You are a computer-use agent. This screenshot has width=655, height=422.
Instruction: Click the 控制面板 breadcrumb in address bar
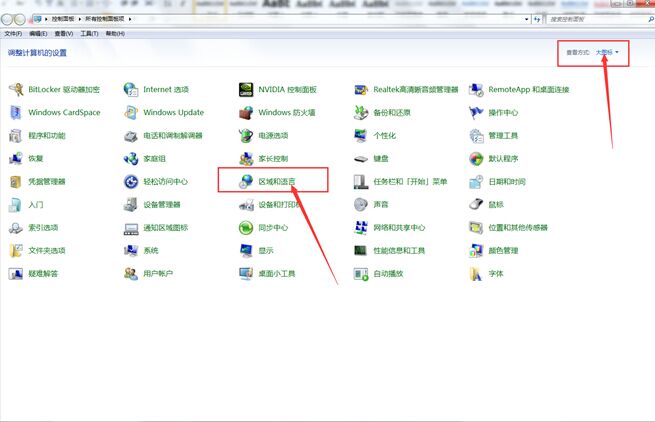pyautogui.click(x=63, y=19)
